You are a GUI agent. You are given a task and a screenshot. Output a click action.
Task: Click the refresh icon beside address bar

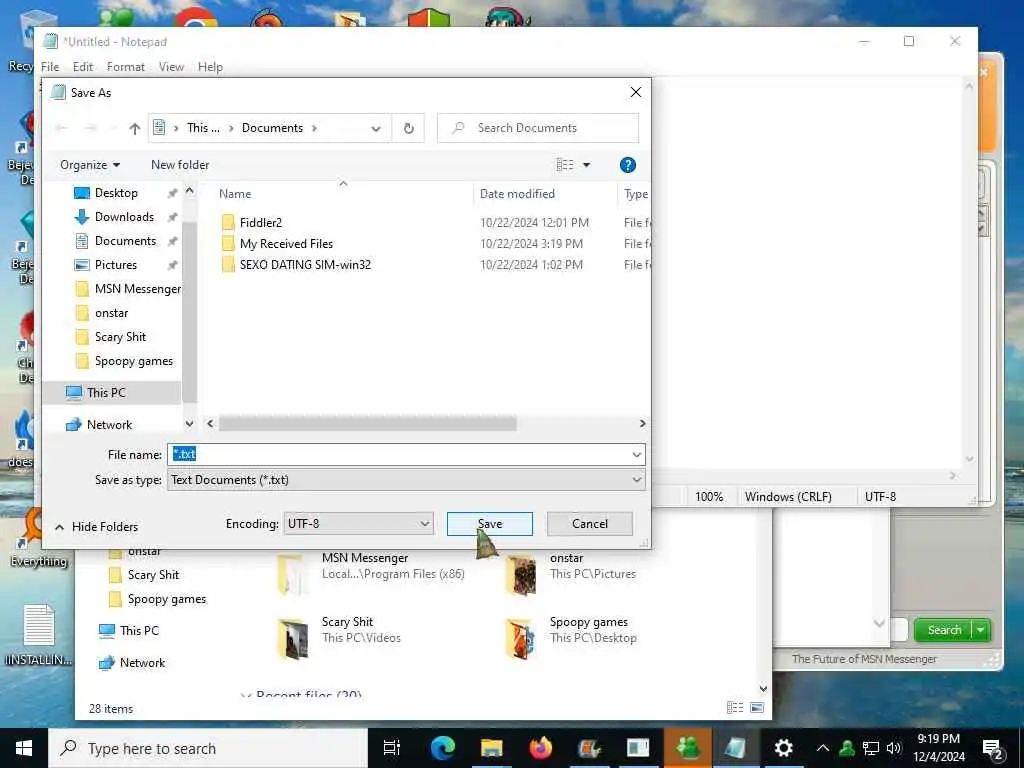[409, 128]
